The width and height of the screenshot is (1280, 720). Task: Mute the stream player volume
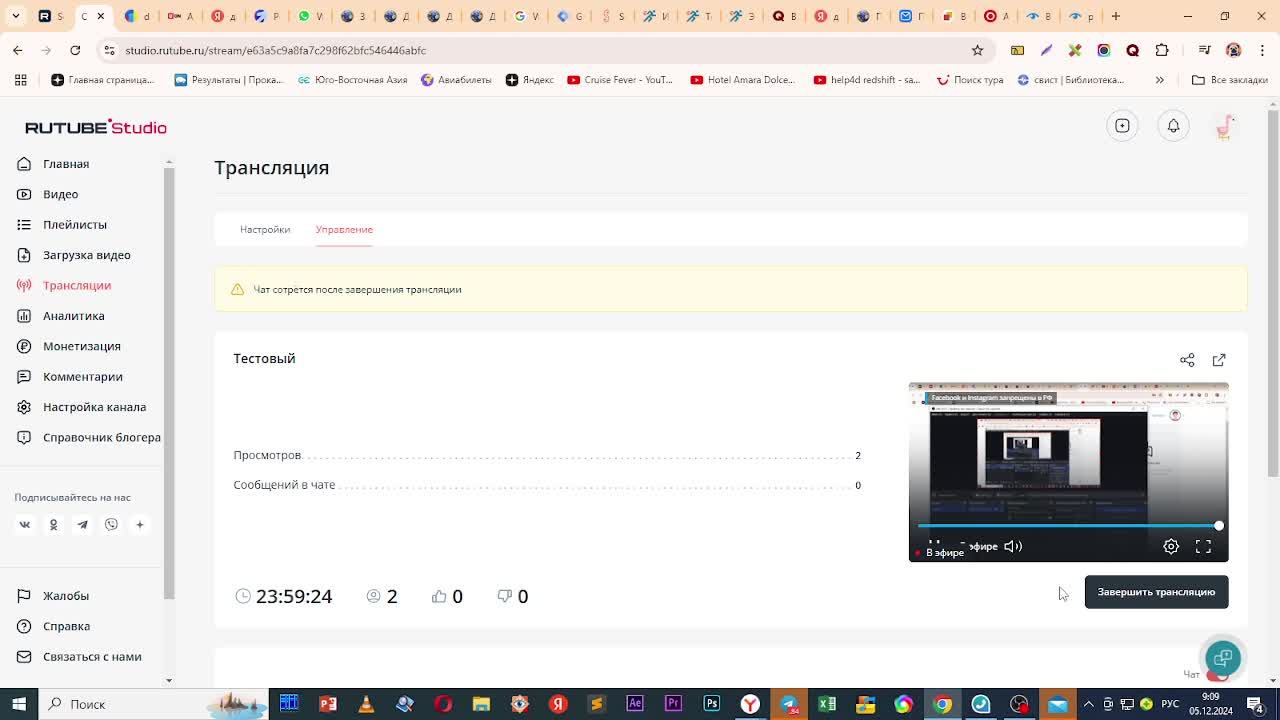click(x=1013, y=546)
